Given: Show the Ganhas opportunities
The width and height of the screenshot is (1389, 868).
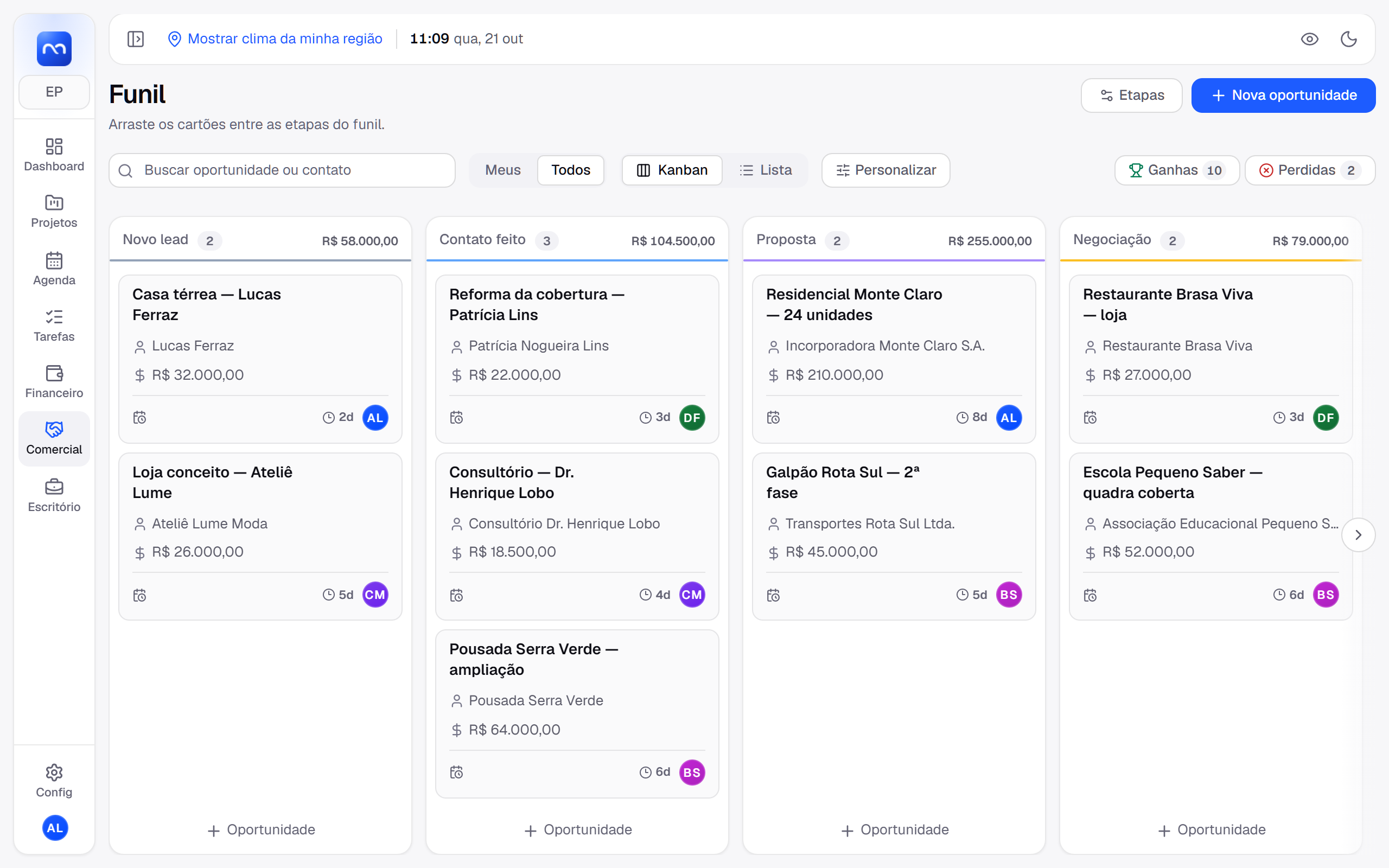Looking at the screenshot, I should [1177, 170].
